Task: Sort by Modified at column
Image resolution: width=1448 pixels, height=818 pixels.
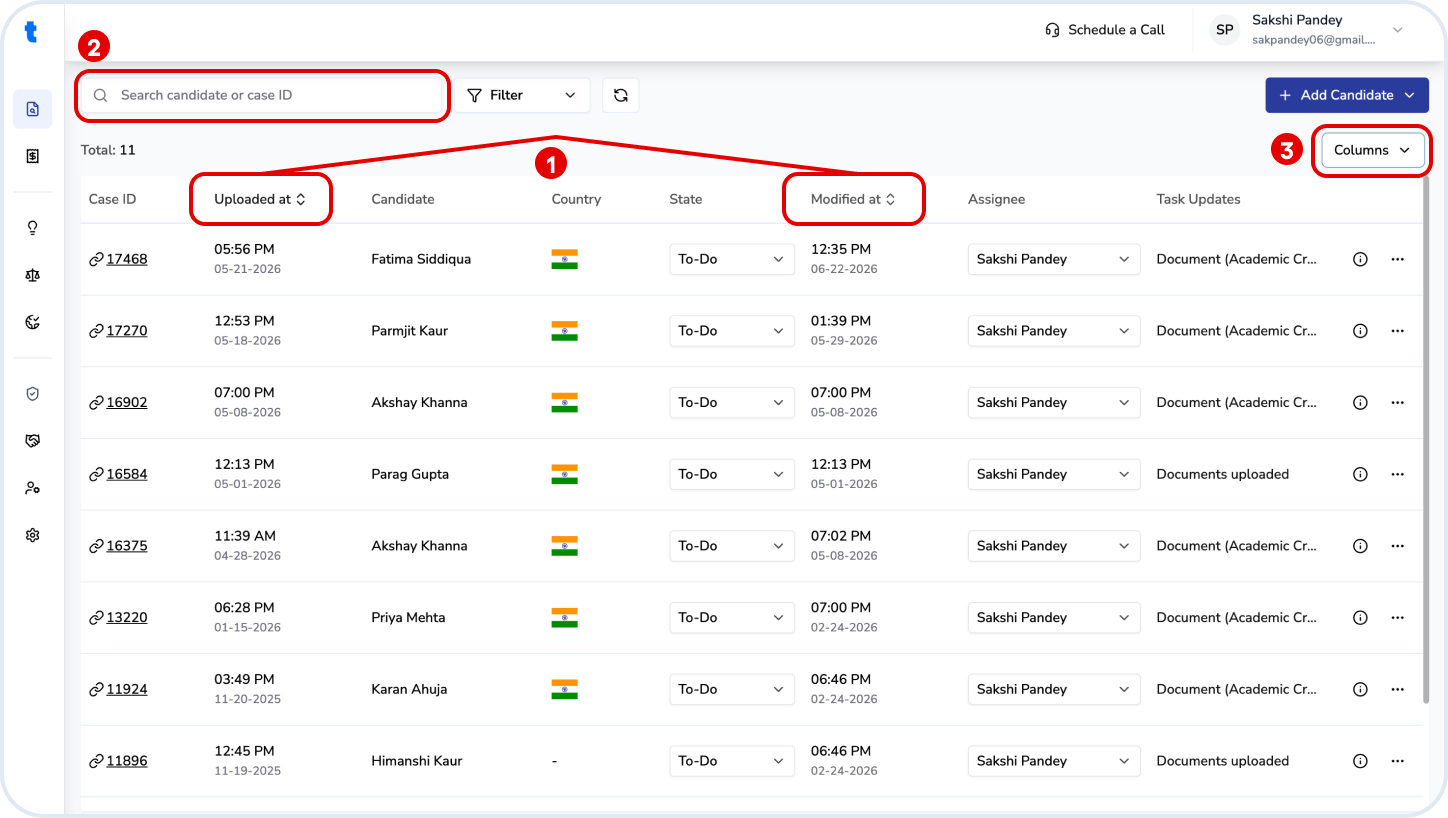Action: [853, 199]
